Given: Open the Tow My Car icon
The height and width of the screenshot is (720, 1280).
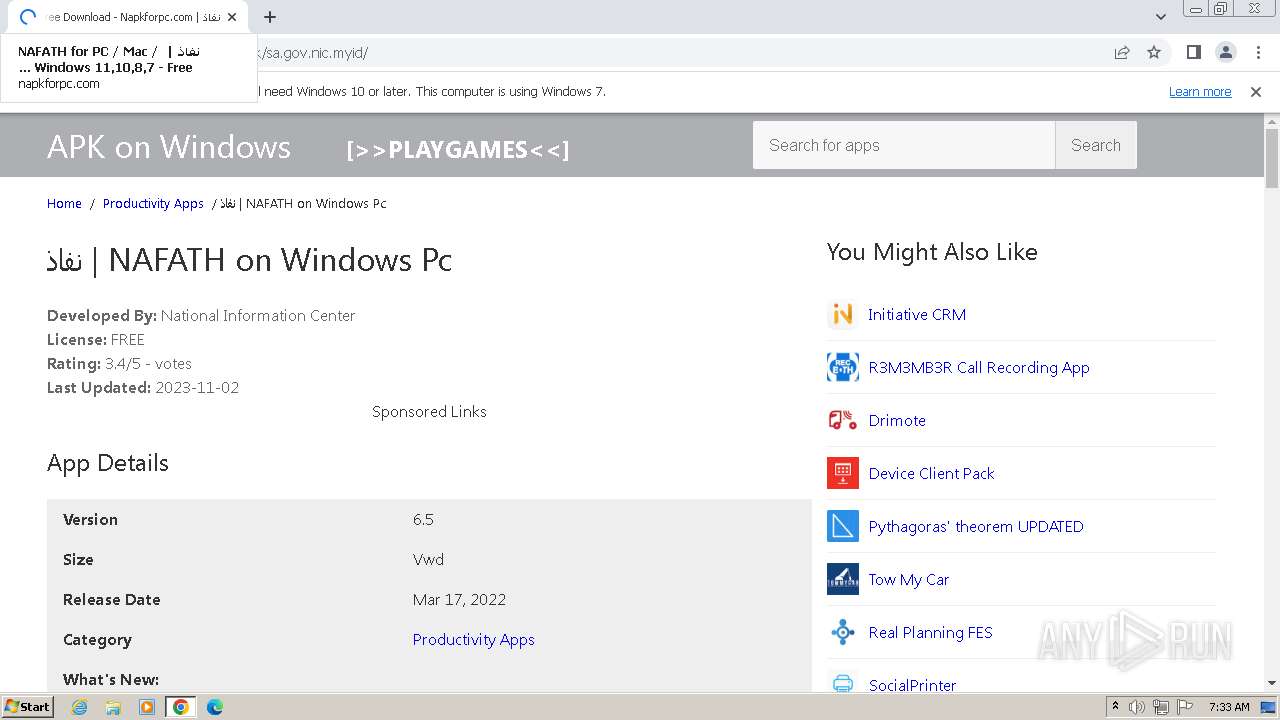Looking at the screenshot, I should [x=842, y=579].
